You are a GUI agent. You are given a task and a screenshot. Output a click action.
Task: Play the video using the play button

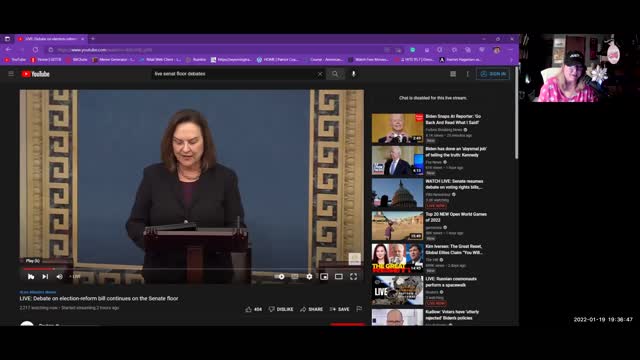(x=31, y=277)
